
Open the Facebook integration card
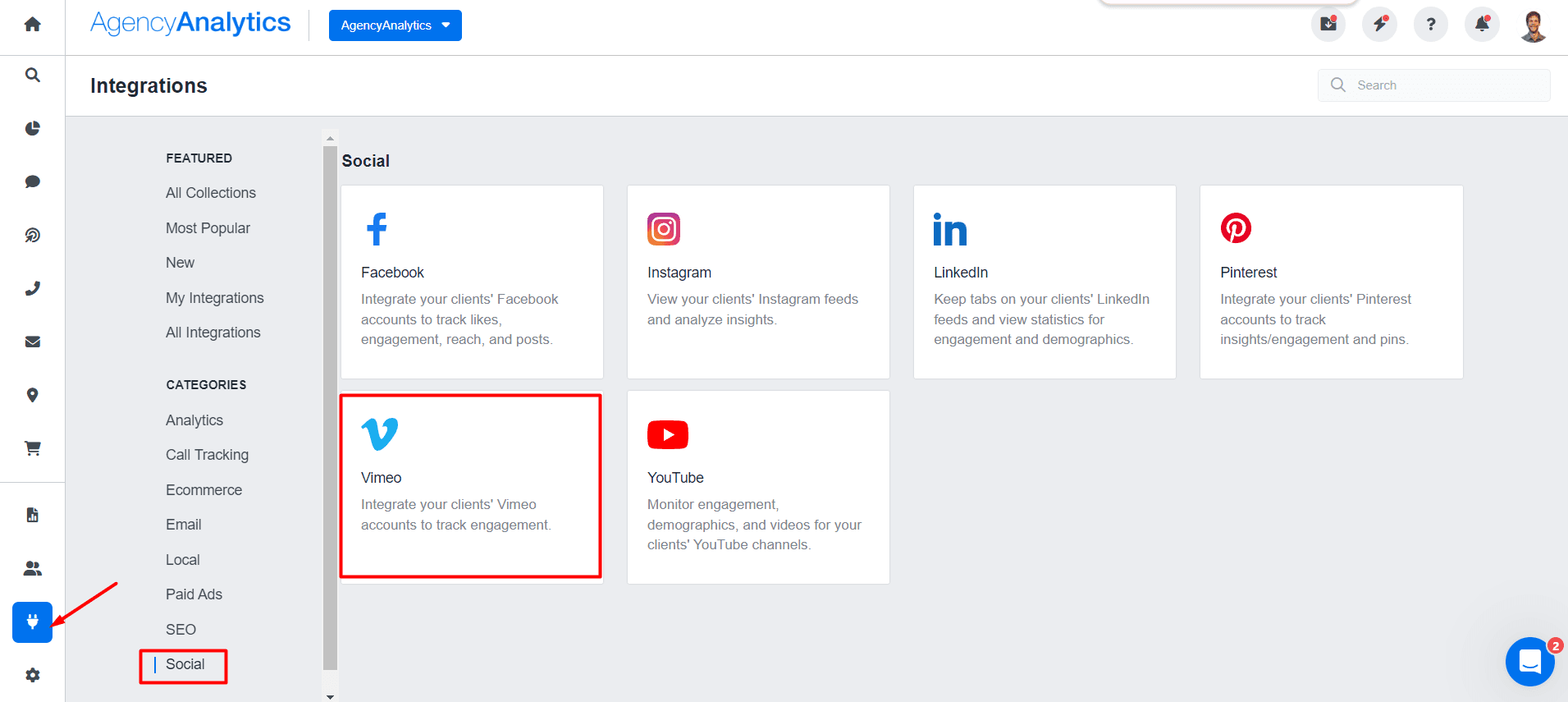coord(472,282)
